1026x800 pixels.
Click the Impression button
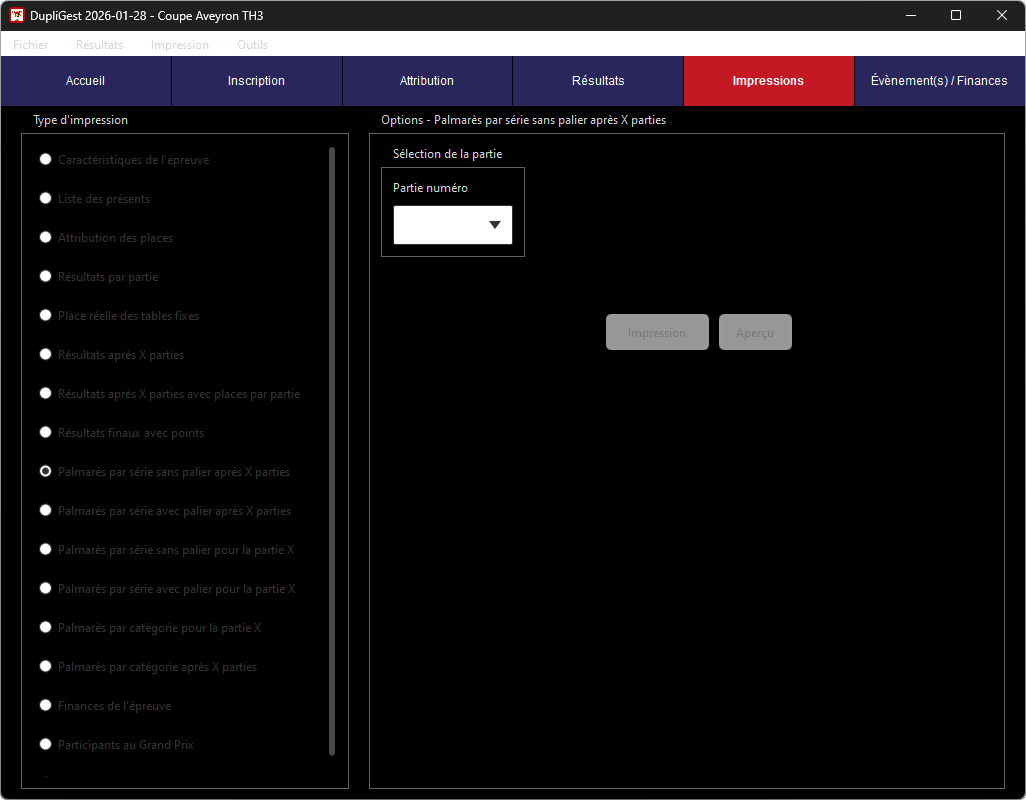coord(657,333)
